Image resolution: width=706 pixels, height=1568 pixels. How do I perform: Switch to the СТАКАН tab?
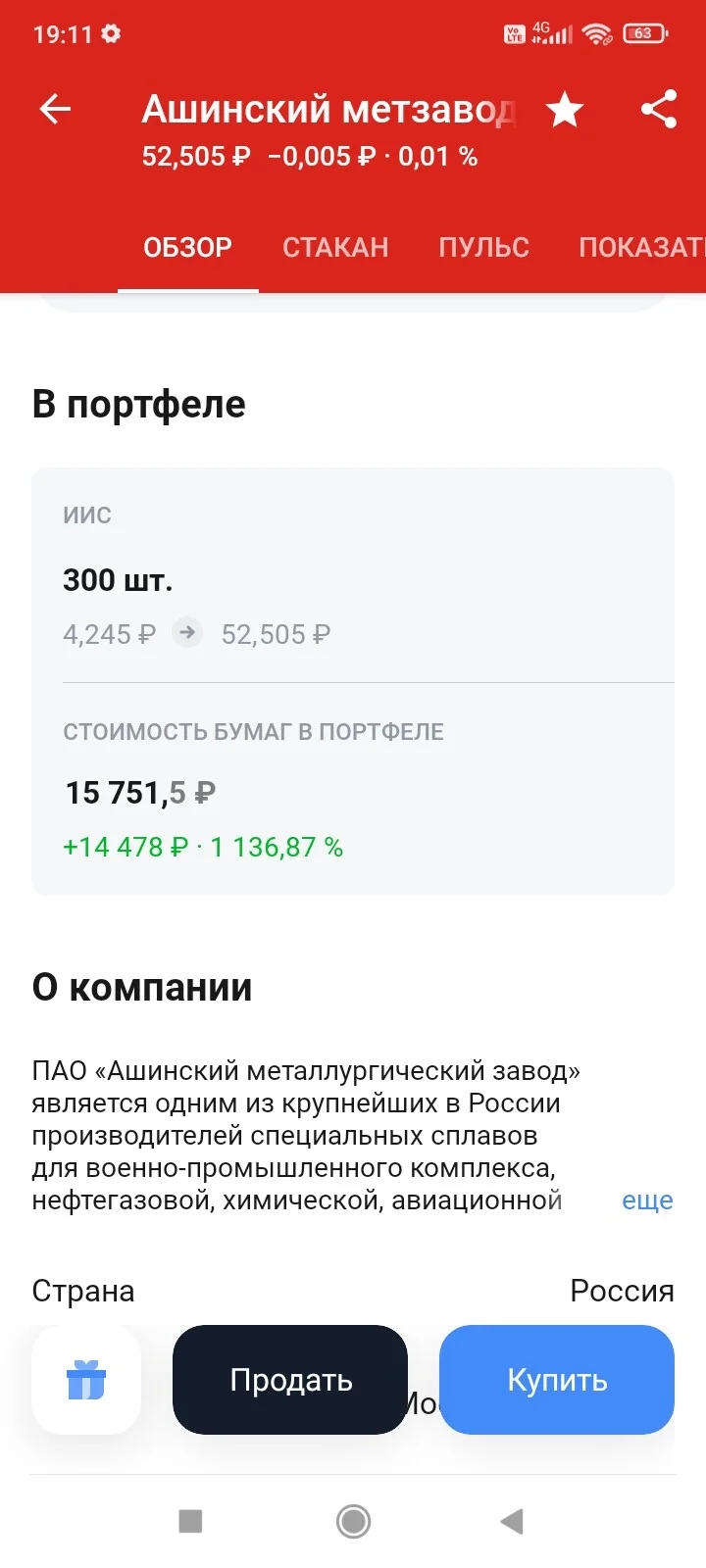click(x=335, y=247)
